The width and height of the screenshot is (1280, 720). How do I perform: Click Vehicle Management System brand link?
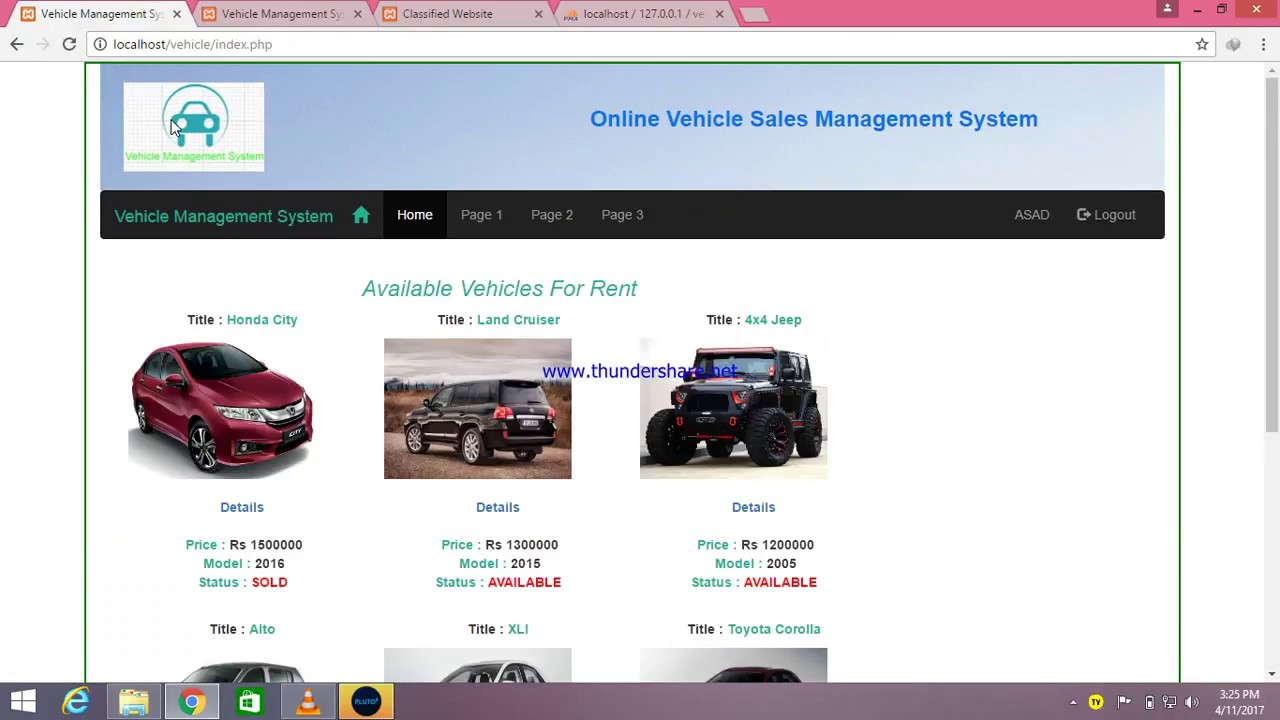pos(224,216)
